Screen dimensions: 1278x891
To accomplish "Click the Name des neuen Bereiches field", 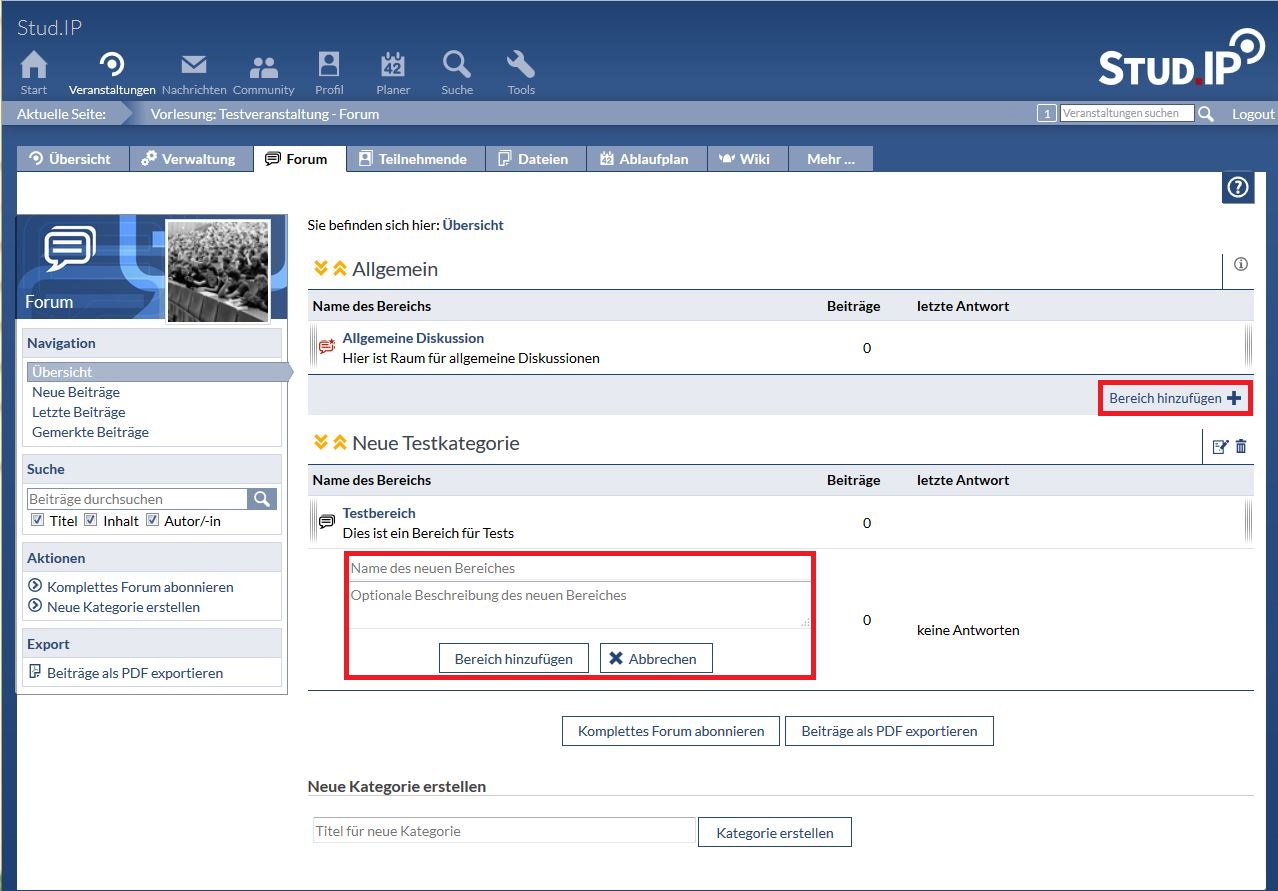I will (579, 568).
